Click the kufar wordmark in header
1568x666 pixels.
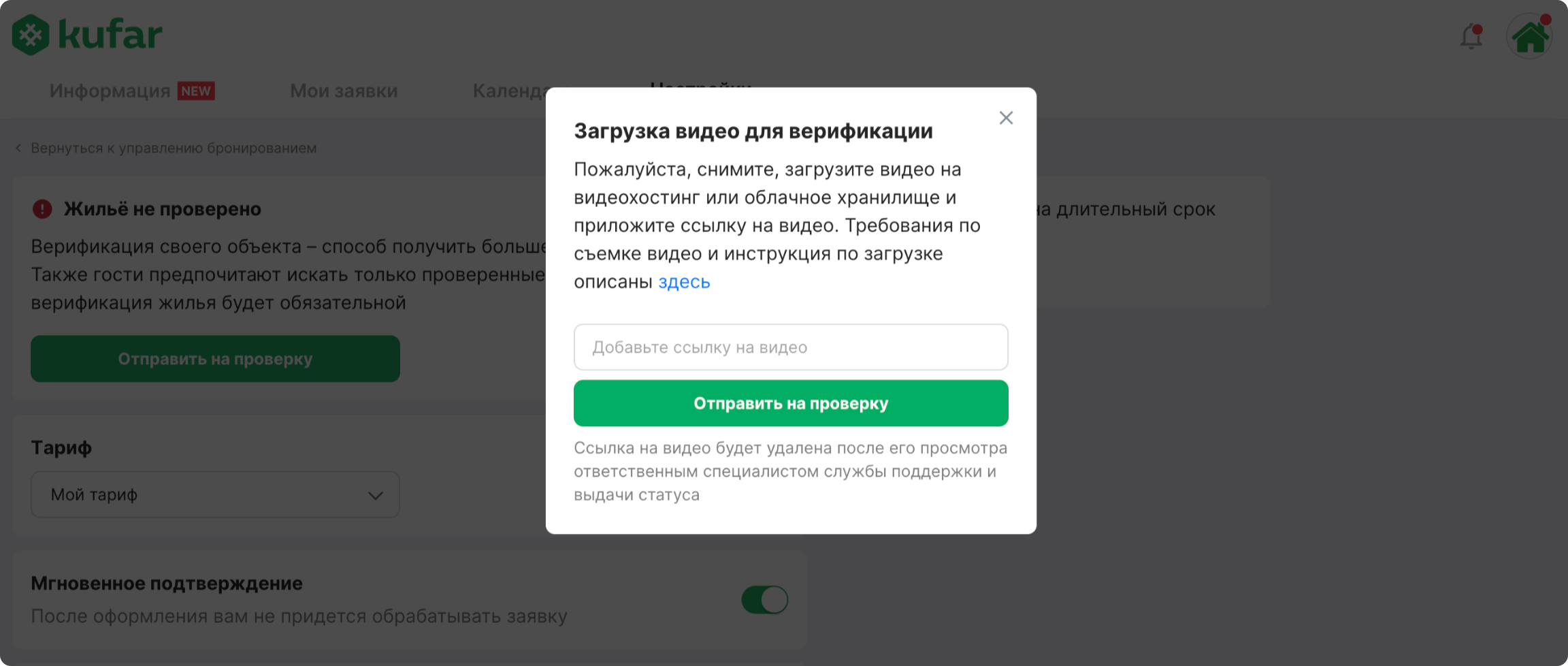(x=110, y=35)
